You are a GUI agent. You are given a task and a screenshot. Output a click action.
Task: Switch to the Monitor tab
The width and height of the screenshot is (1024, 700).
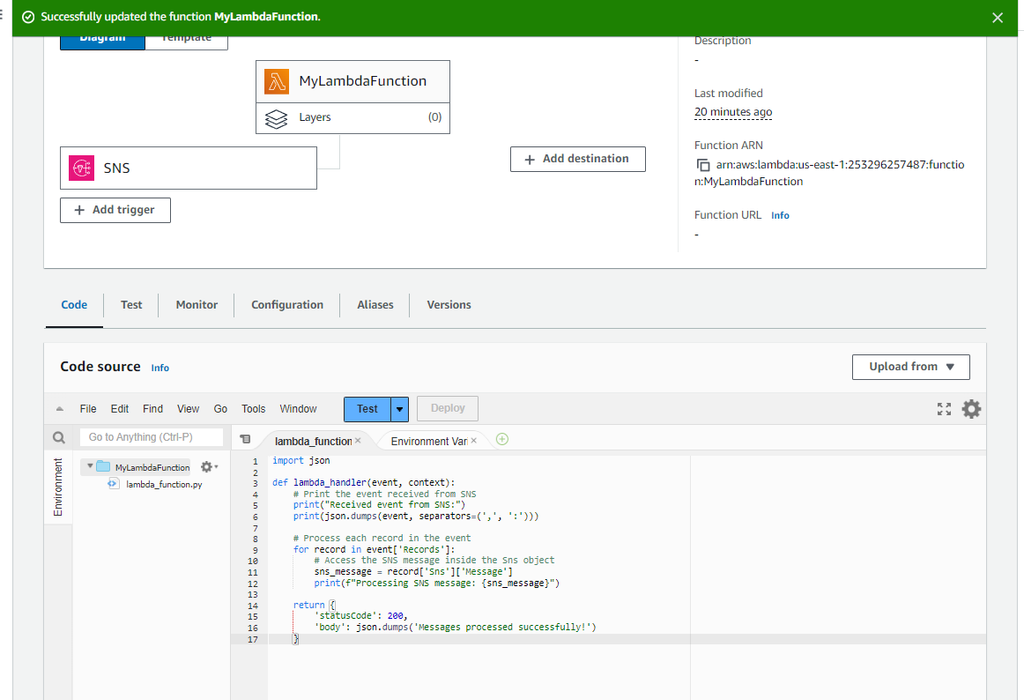tap(196, 305)
